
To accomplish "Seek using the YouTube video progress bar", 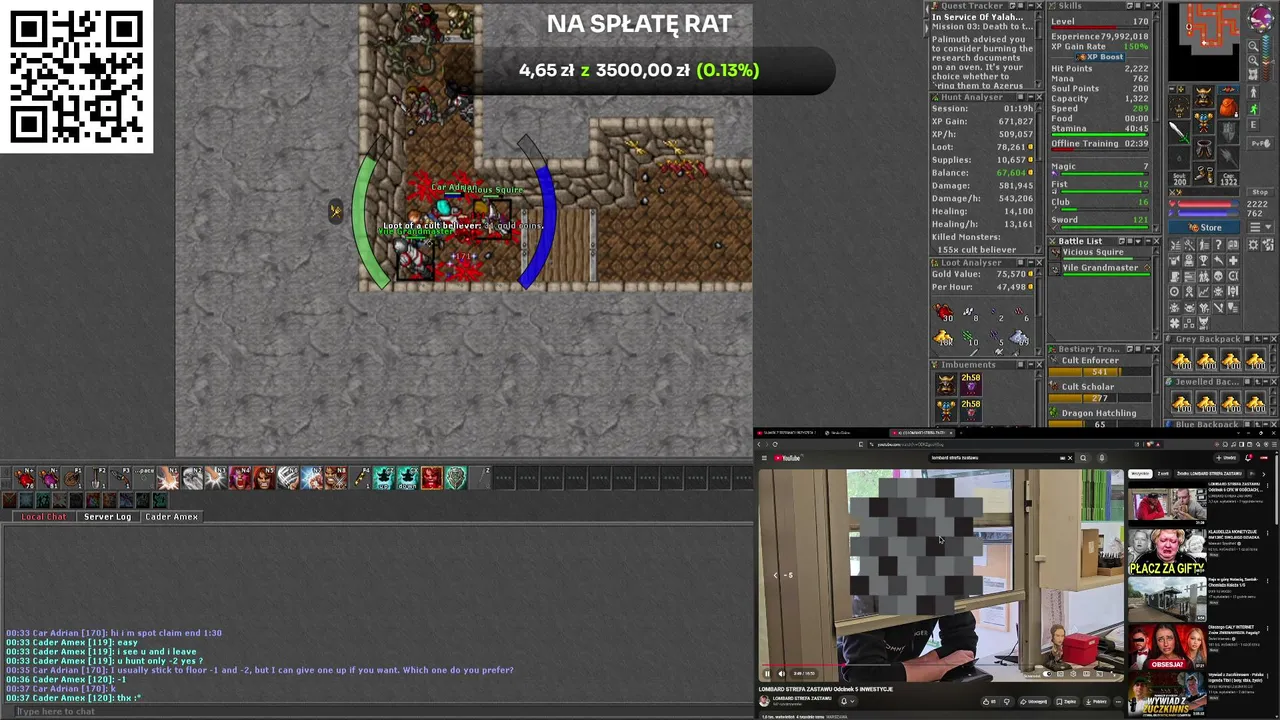I will [x=941, y=666].
